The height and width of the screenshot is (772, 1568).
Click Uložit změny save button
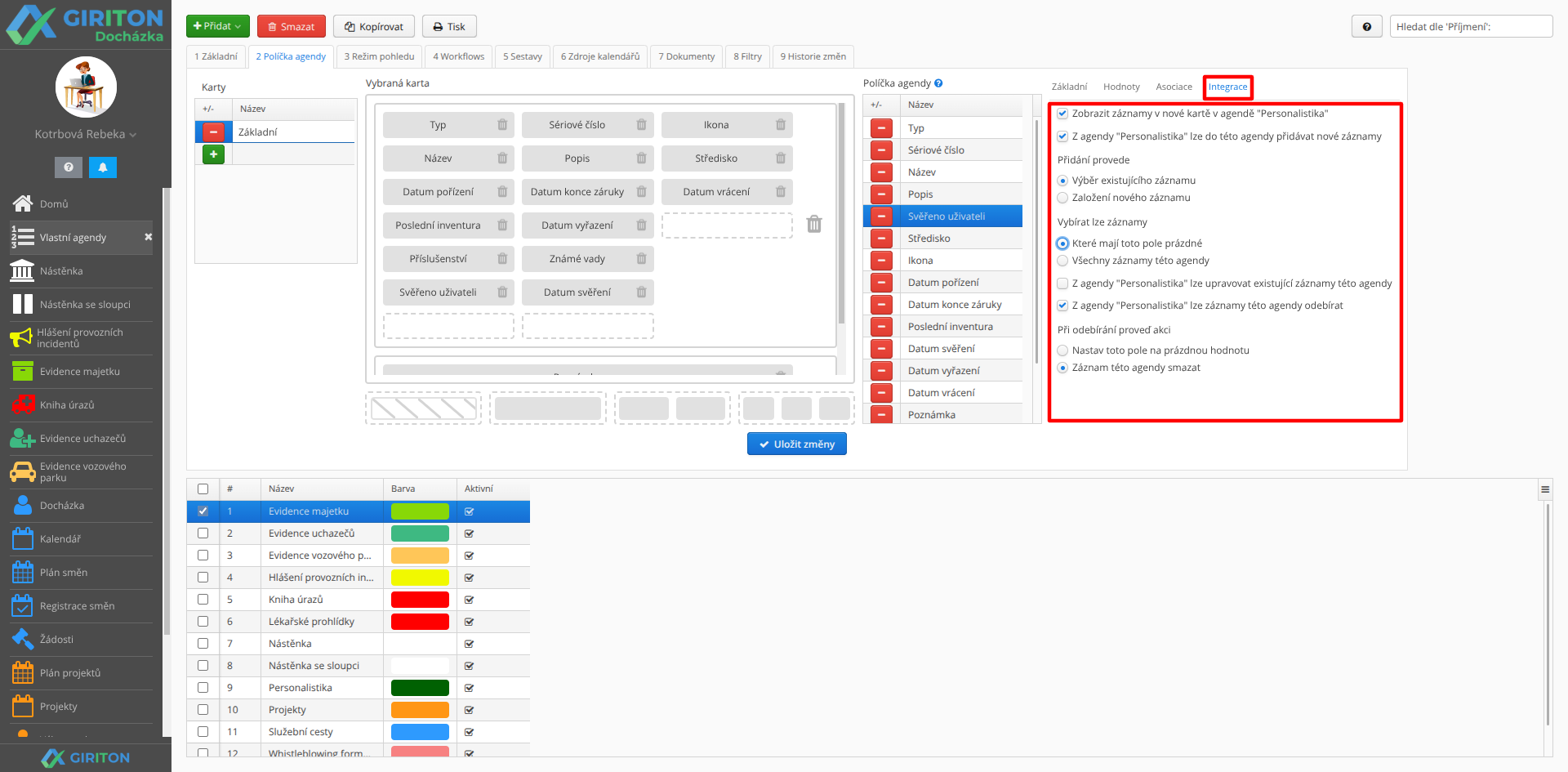797,444
